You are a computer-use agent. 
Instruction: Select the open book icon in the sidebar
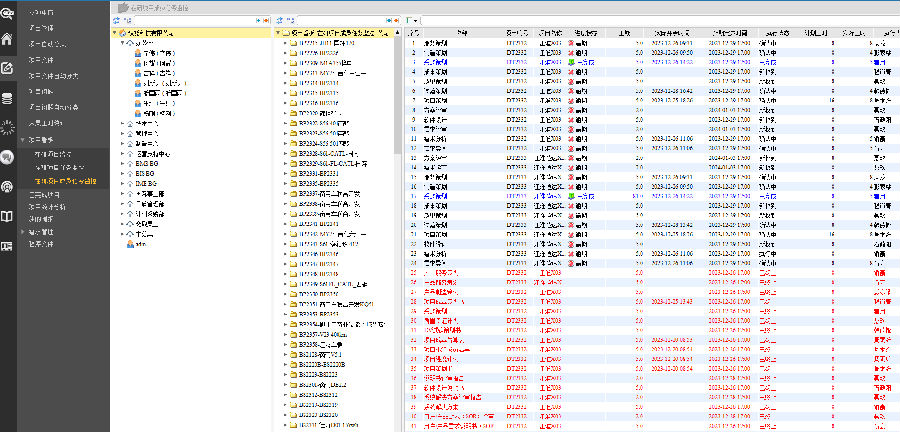[x=8, y=215]
